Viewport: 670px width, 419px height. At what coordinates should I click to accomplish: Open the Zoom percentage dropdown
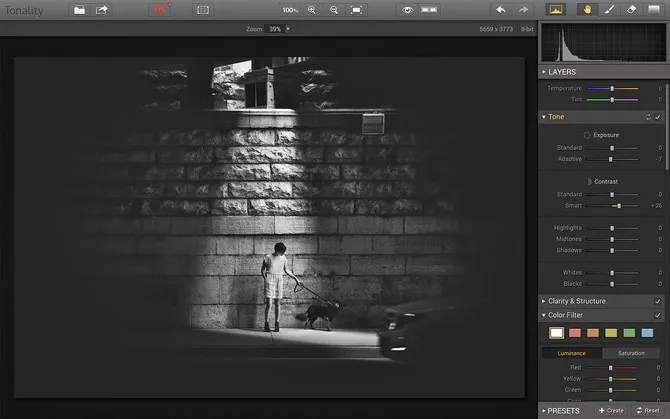288,29
